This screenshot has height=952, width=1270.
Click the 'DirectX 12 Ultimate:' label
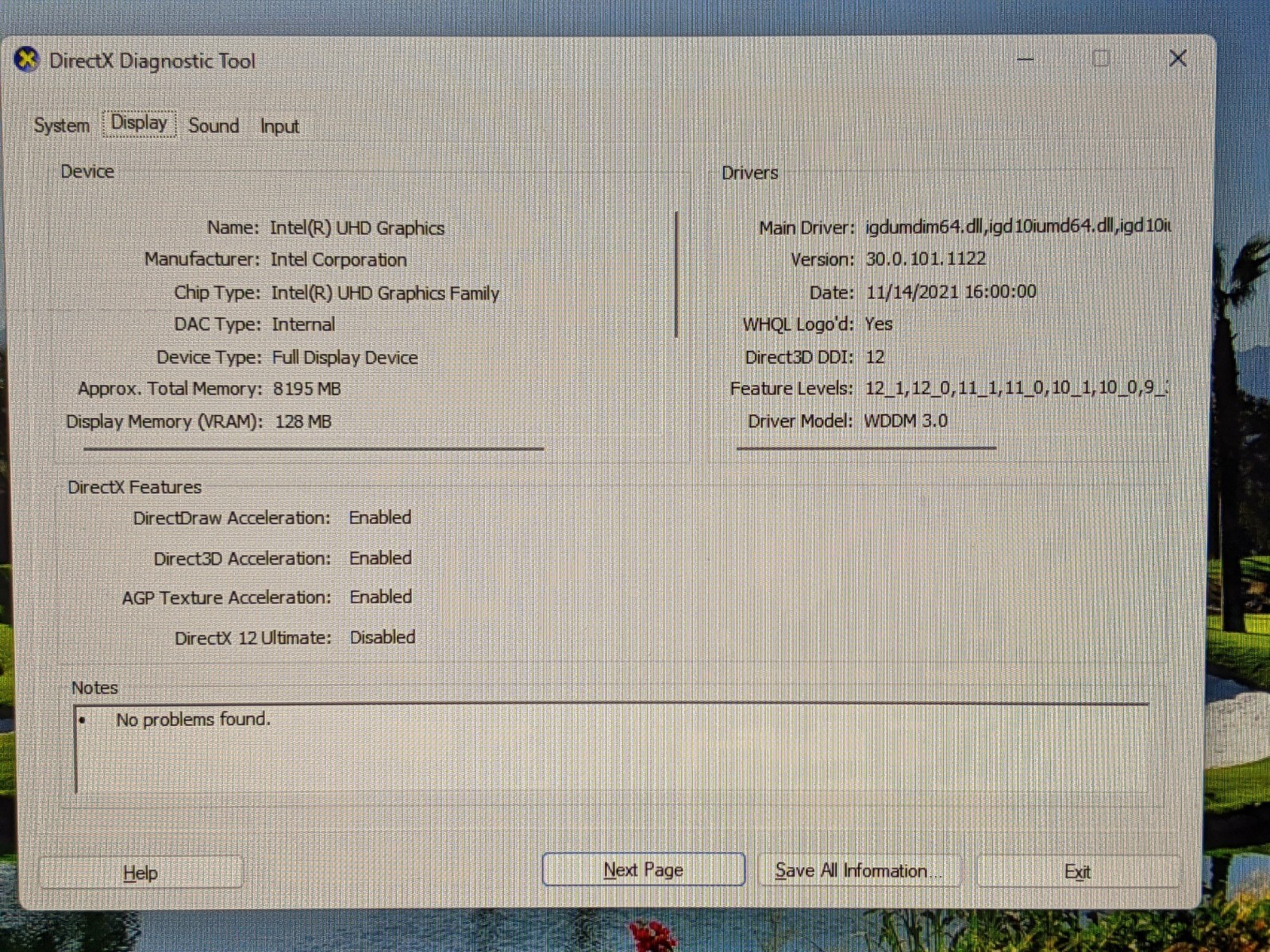tap(253, 638)
